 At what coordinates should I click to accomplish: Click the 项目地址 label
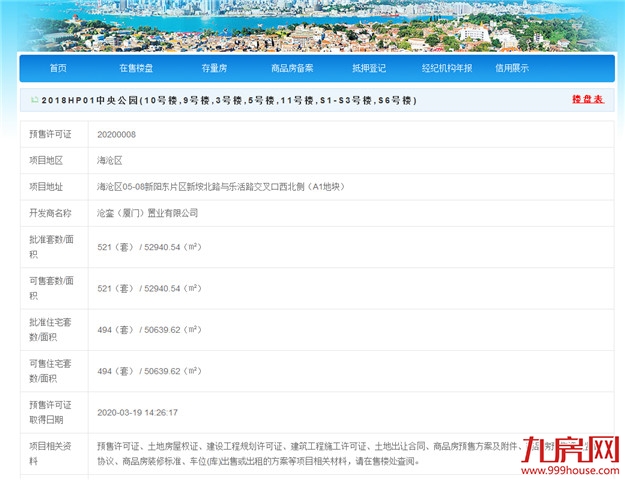pos(46,187)
